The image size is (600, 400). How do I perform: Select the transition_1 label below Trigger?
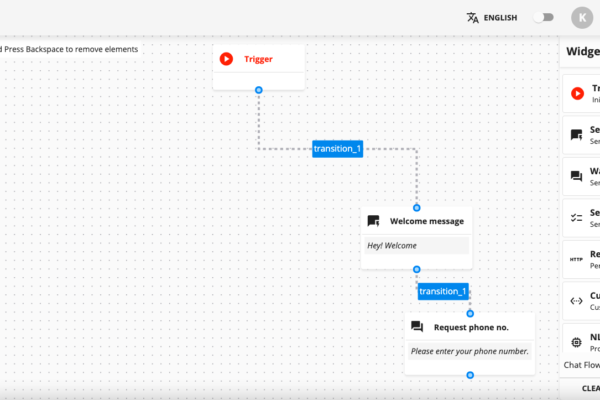[x=337, y=149]
